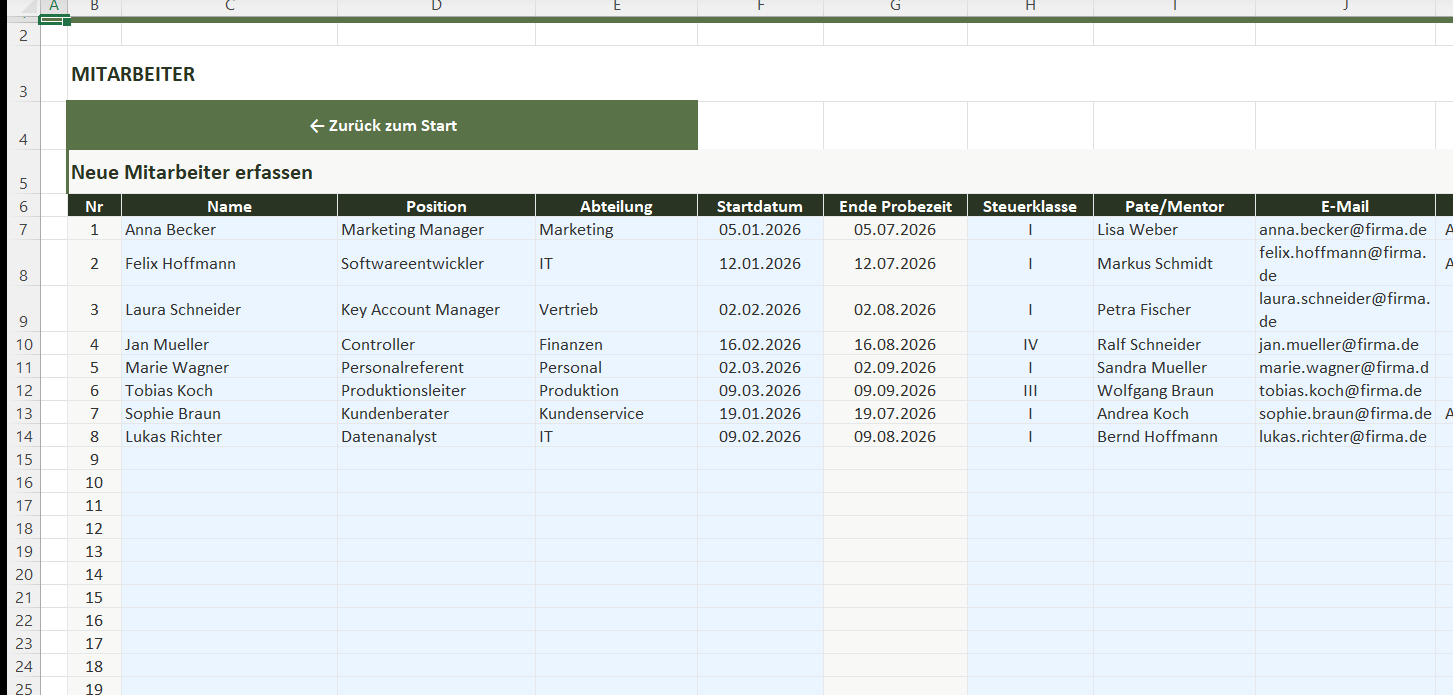1453x695 pixels.
Task: Select the 'Softwareentwickler' position cell
Action: coord(436,264)
